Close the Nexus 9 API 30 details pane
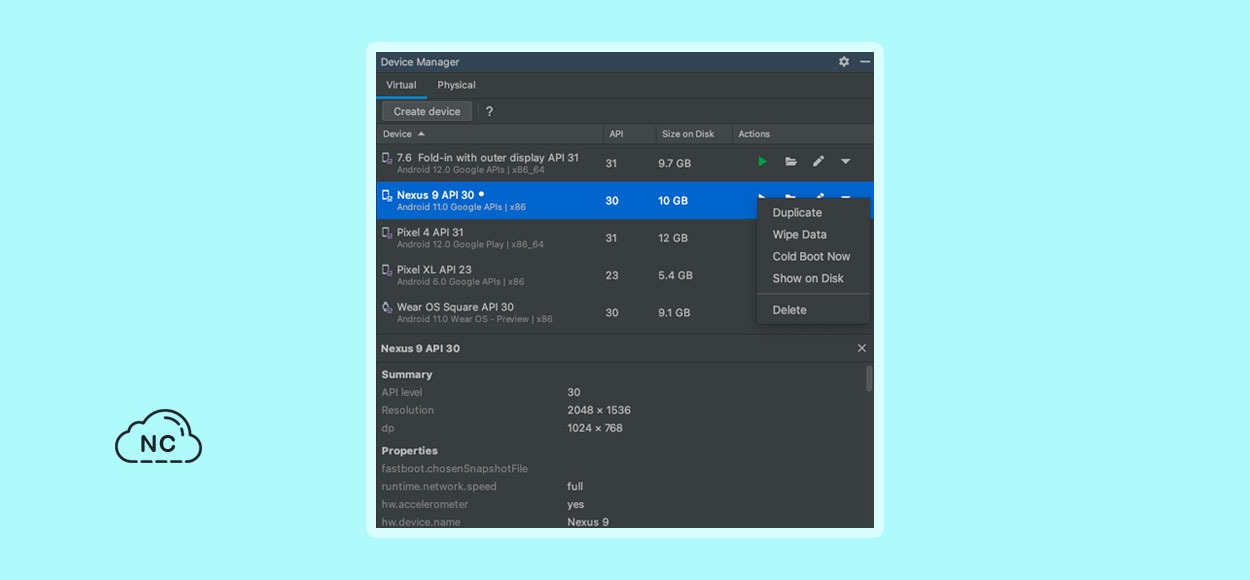The height and width of the screenshot is (580, 1250). point(862,348)
